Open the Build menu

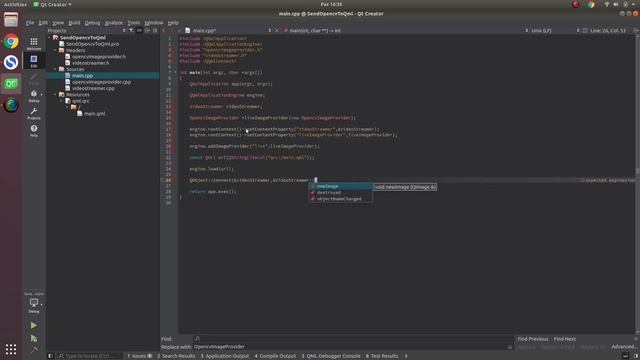pyautogui.click(x=74, y=23)
